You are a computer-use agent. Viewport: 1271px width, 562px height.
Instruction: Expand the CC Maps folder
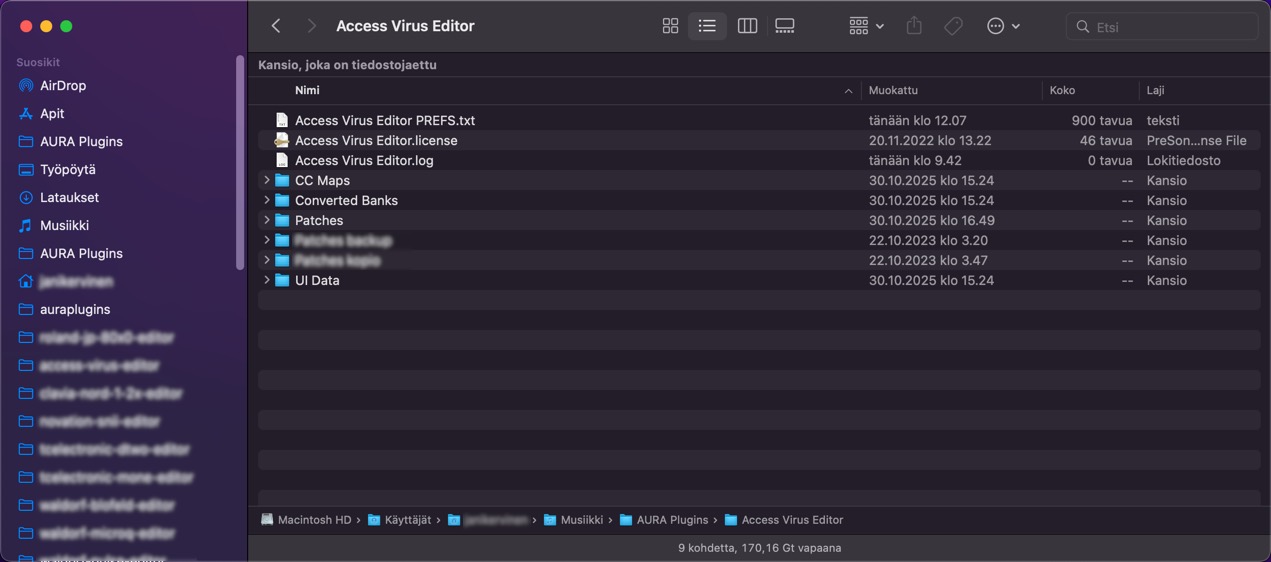267,181
